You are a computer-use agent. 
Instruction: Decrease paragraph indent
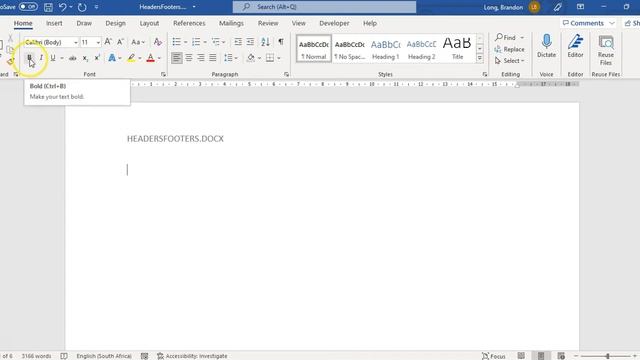point(238,42)
